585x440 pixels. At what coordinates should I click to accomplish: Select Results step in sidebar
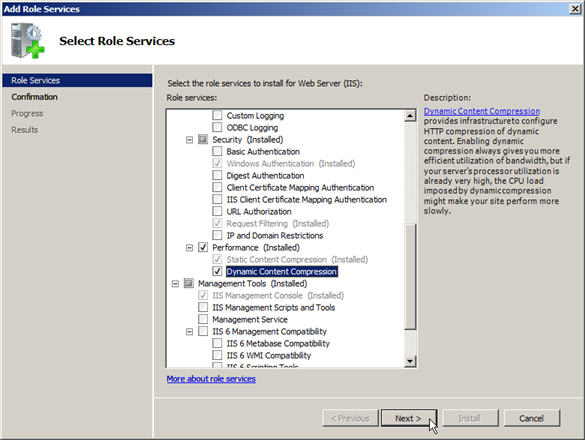(x=25, y=129)
